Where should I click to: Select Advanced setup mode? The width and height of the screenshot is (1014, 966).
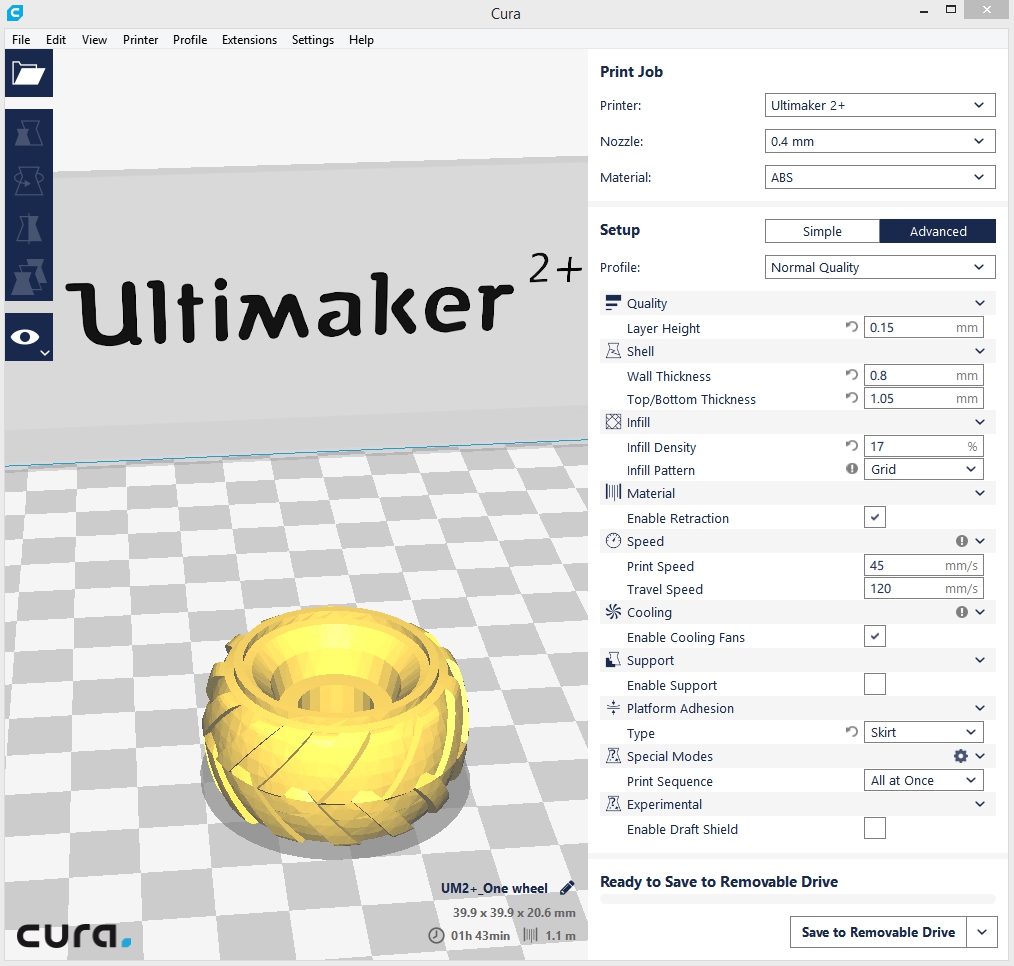tap(938, 231)
